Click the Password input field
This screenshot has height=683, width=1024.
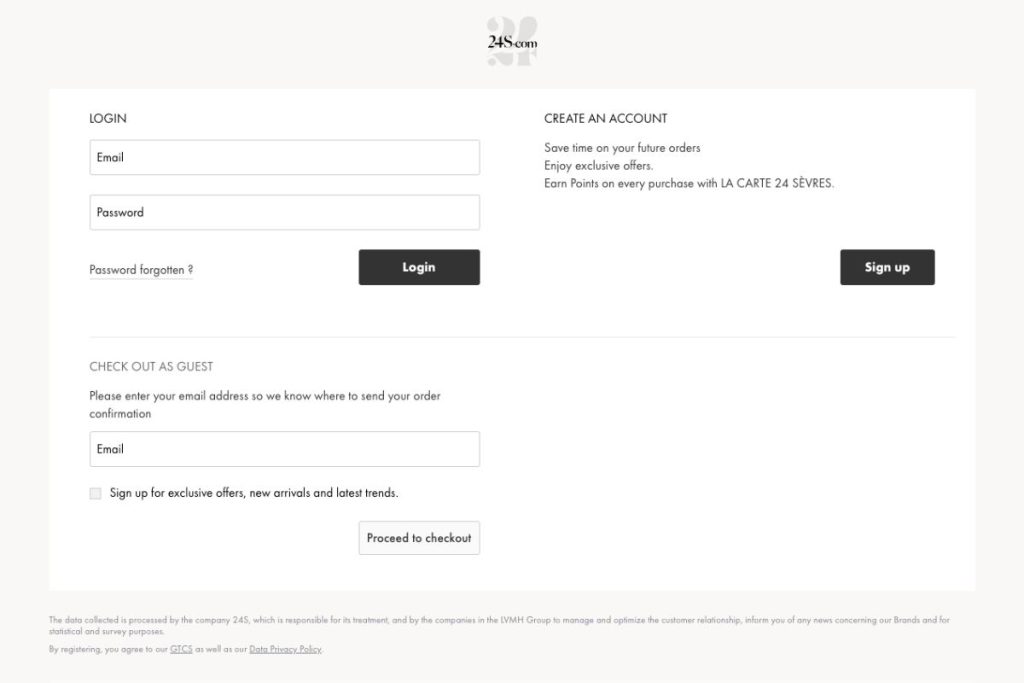(284, 213)
